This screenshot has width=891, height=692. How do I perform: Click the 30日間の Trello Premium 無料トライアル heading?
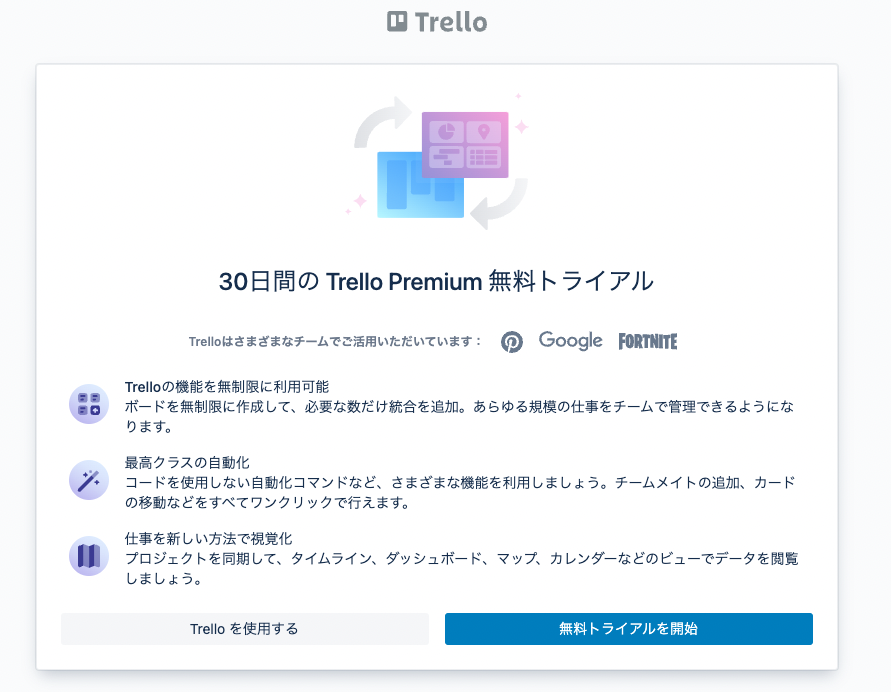tap(436, 282)
